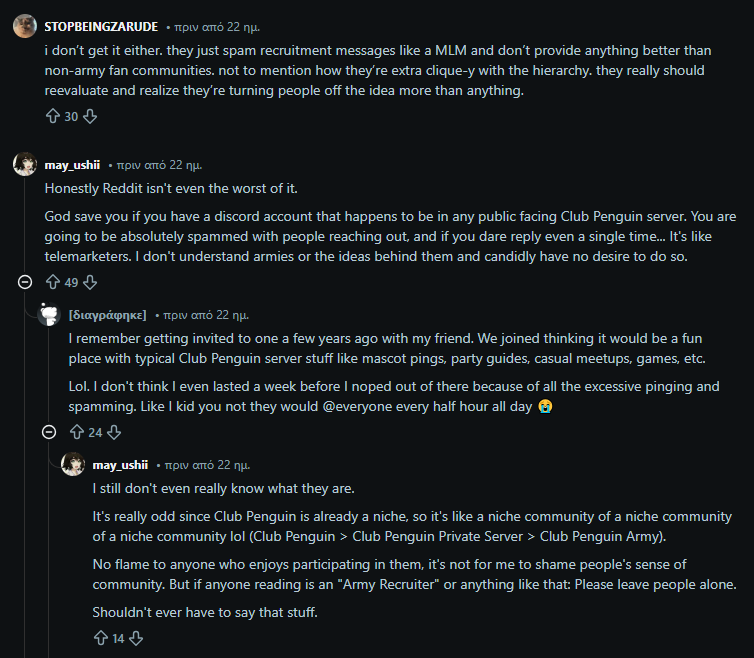
Task: Open STOPBEINGZARUDE's user profile link
Action: coord(101,26)
